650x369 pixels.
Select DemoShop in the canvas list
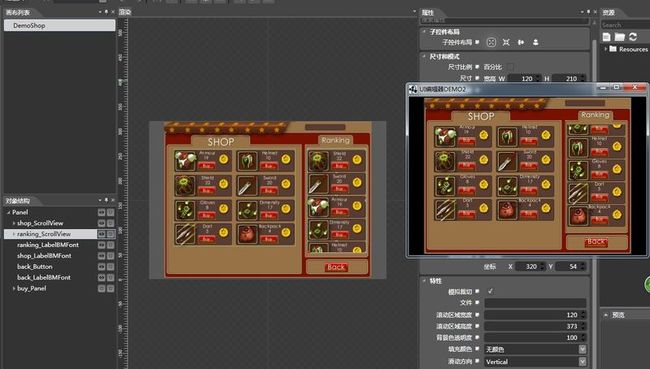pyautogui.click(x=60, y=25)
